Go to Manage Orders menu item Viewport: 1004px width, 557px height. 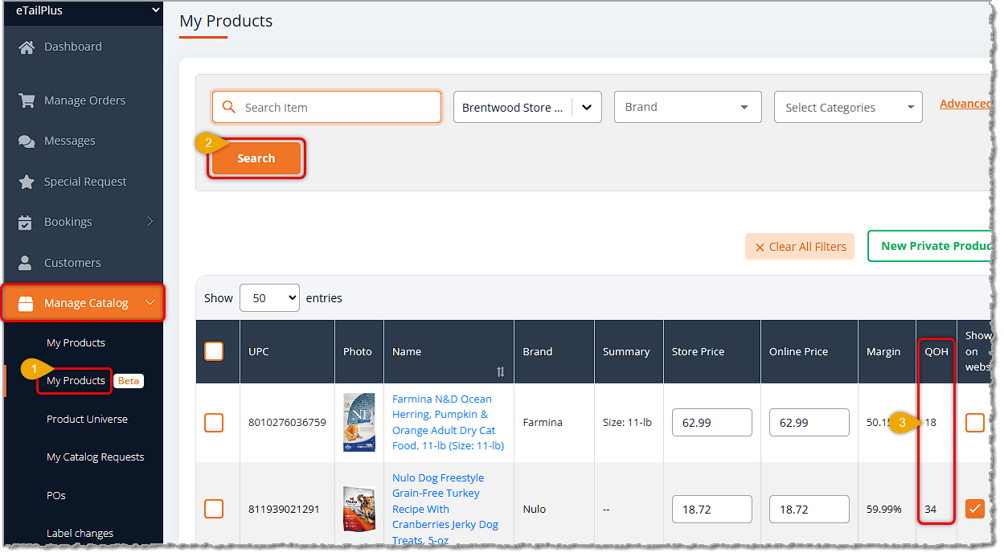85,101
